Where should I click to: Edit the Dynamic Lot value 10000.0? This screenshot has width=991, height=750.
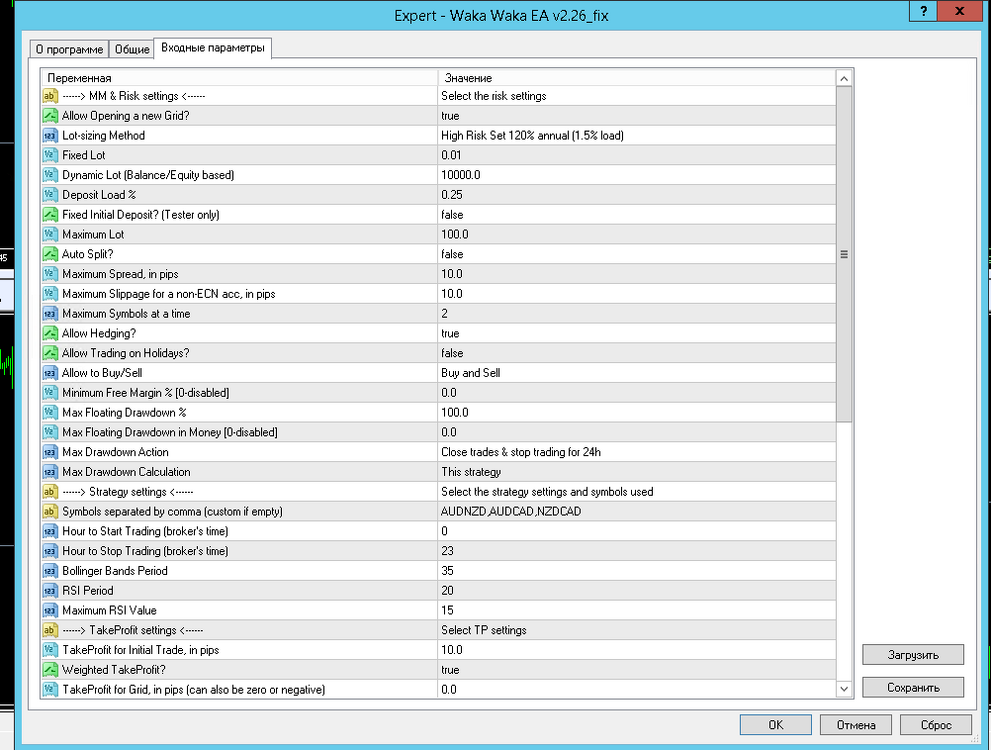coord(636,175)
